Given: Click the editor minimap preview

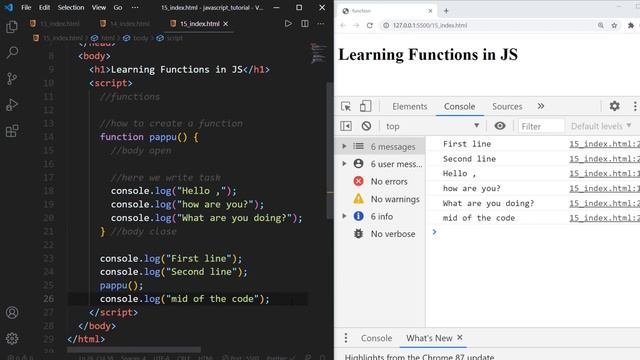Looking at the screenshot, I should pos(318,53).
